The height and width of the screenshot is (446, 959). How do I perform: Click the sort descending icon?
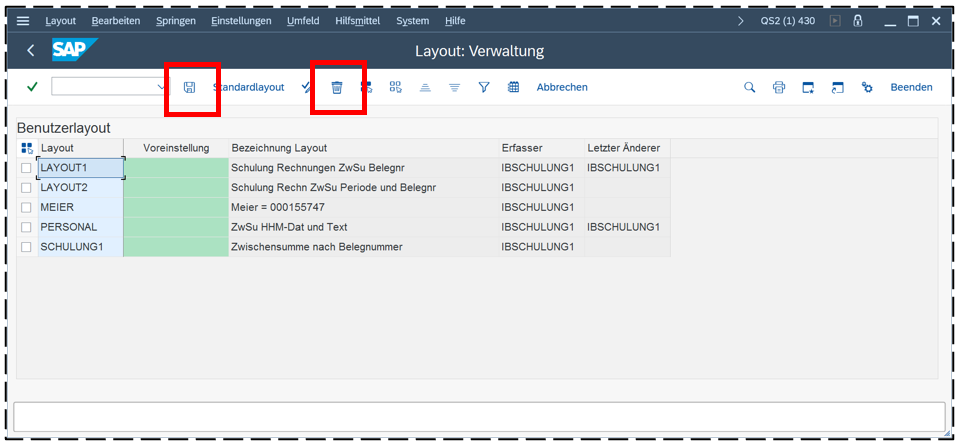[x=454, y=88]
